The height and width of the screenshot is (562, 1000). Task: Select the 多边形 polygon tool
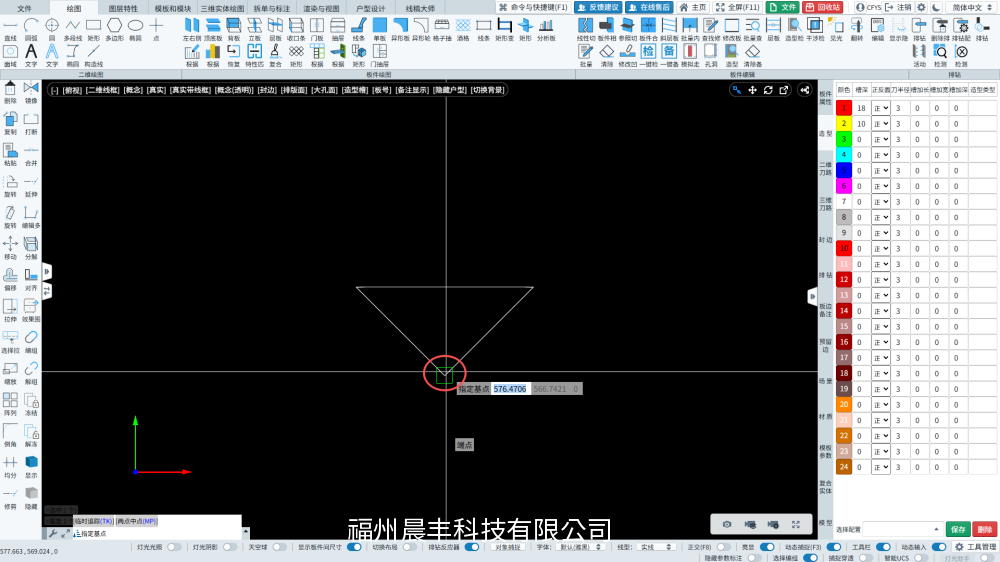click(114, 29)
